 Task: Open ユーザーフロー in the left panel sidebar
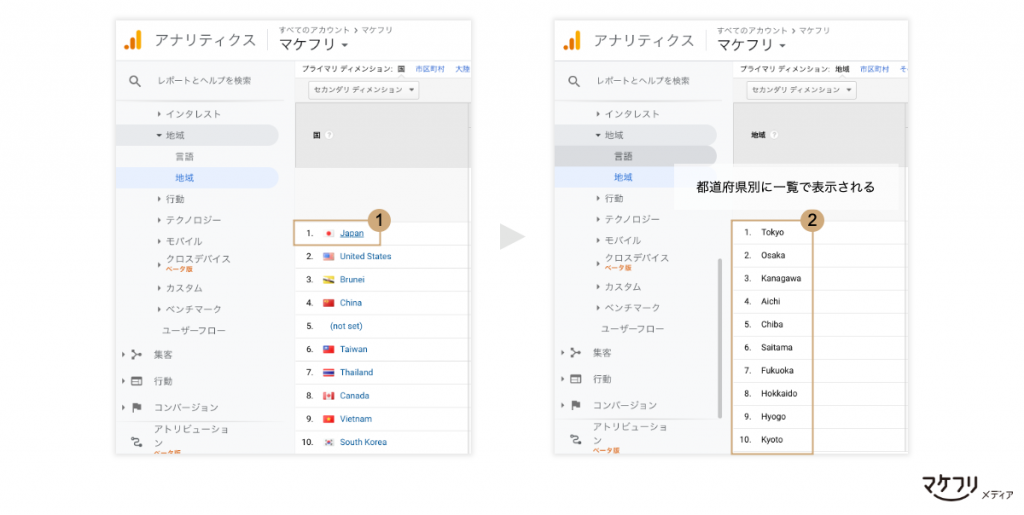[x=194, y=331]
